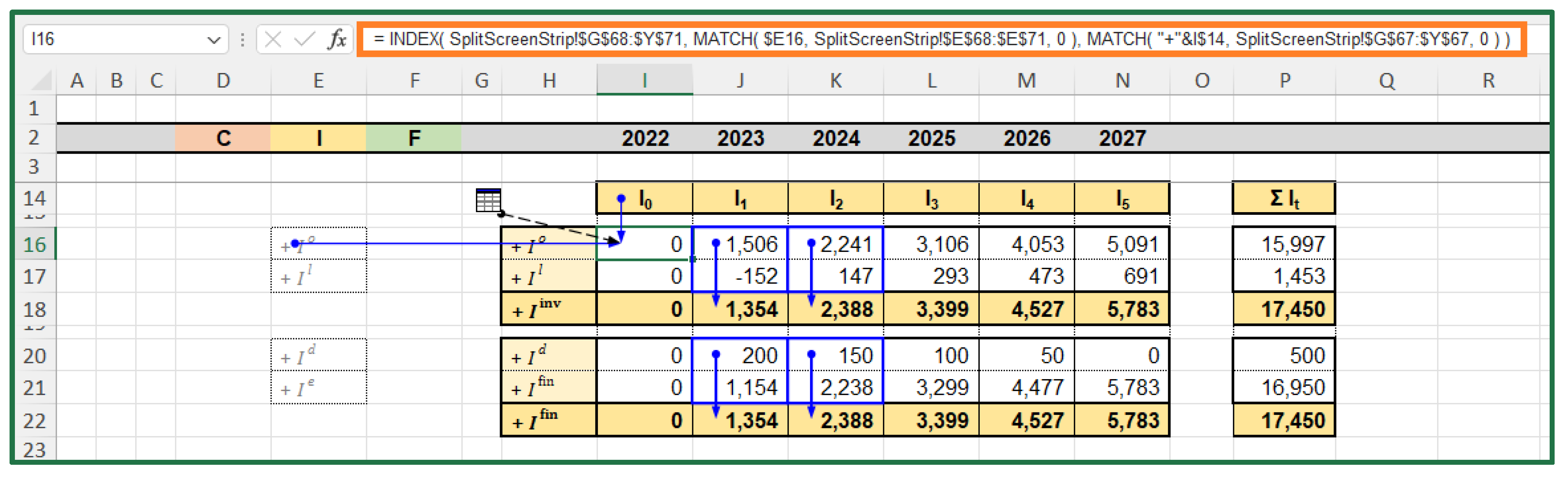
Task: Click cell with value 16,950
Action: click(x=1284, y=388)
